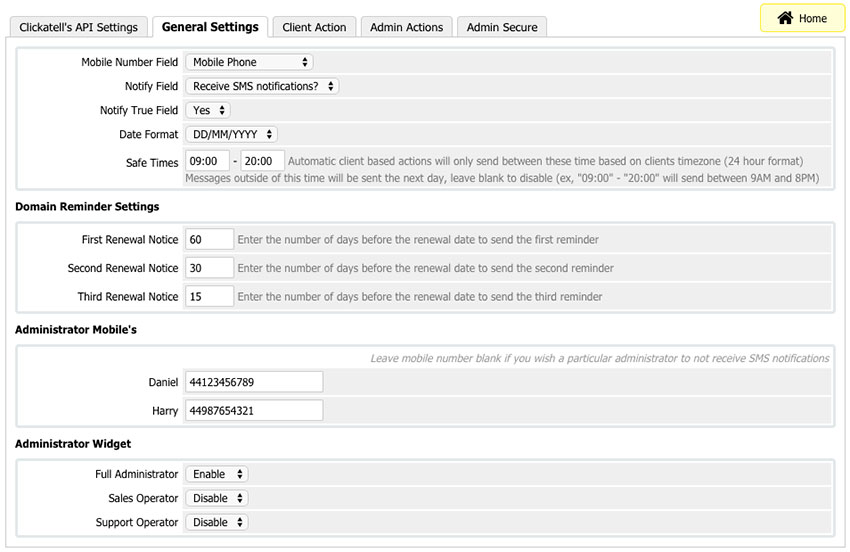Open the Clickatell's API Settings tab
Image resolution: width=850 pixels, height=552 pixels.
click(78, 27)
